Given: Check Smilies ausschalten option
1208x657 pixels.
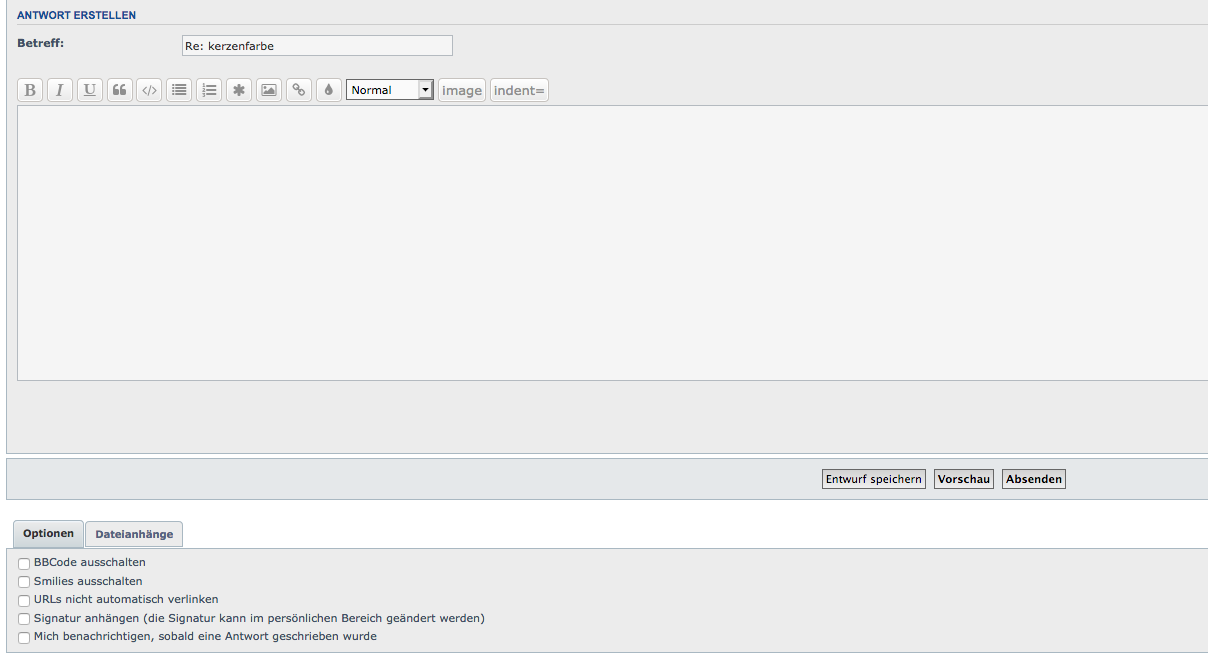Looking at the screenshot, I should [24, 582].
